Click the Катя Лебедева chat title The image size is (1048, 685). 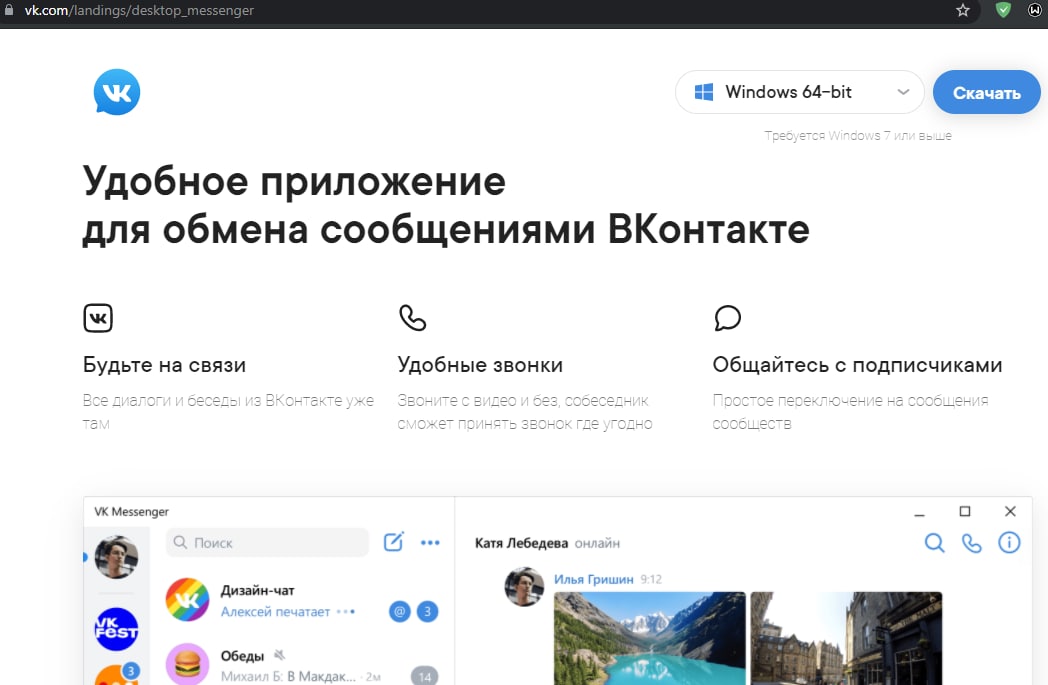tap(521, 543)
